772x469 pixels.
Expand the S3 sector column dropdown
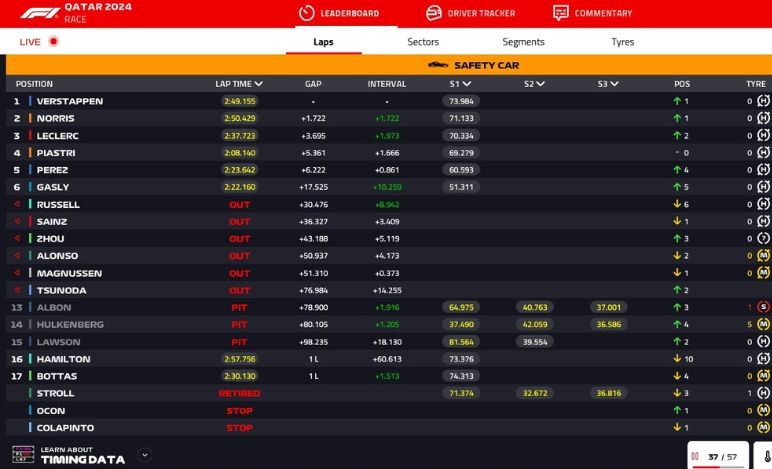(x=615, y=84)
